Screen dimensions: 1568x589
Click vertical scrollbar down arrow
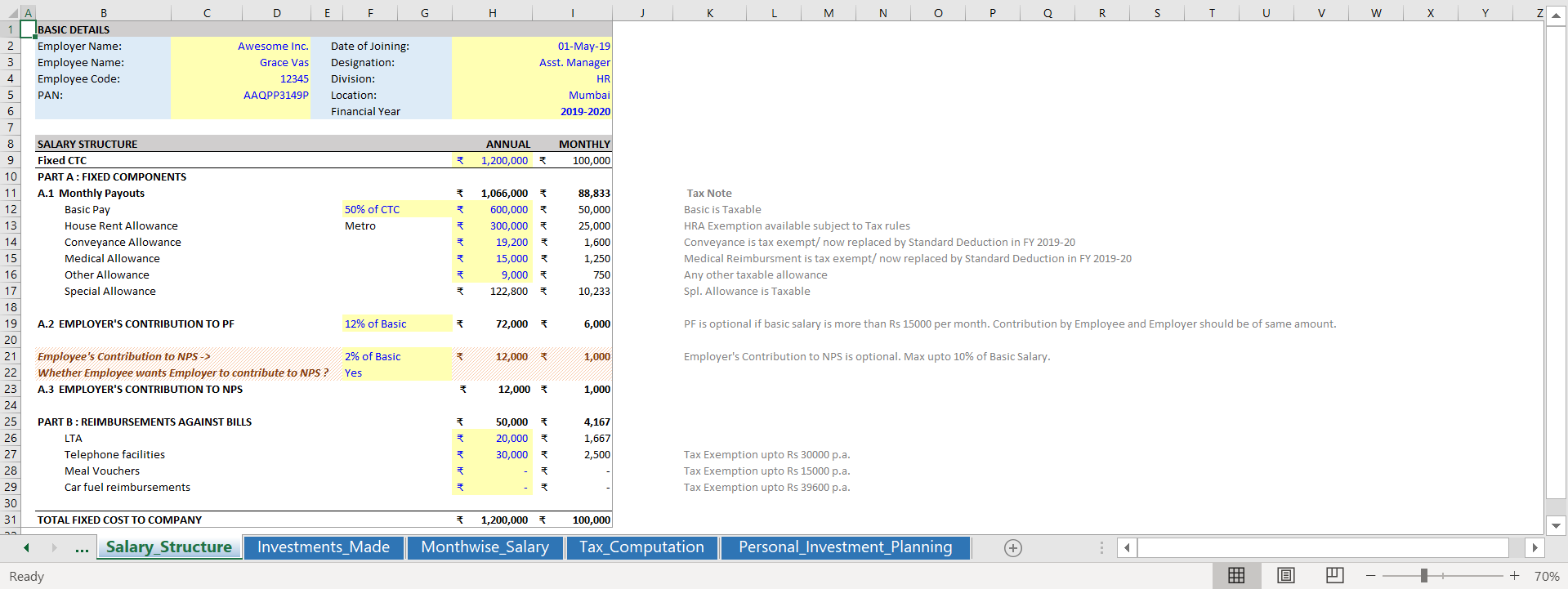[x=1556, y=526]
